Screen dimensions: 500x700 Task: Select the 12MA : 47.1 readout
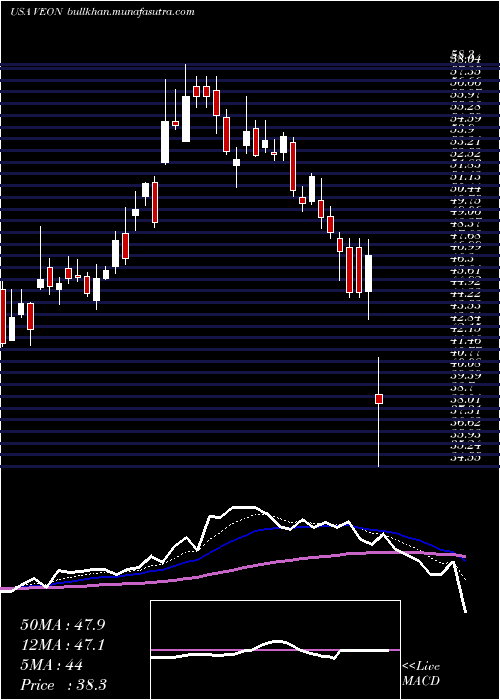coord(62,645)
